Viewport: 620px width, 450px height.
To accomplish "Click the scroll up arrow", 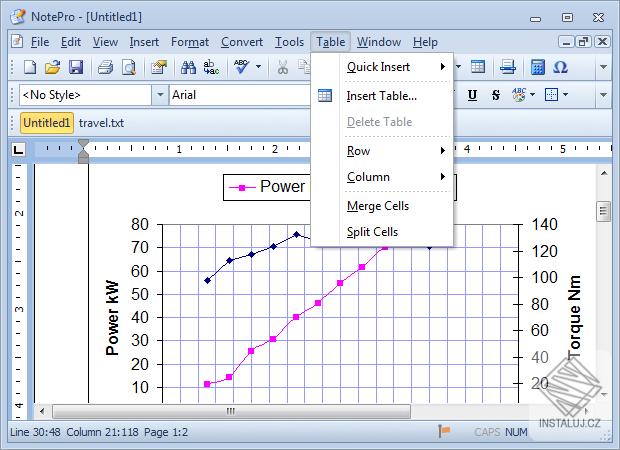I will click(604, 173).
